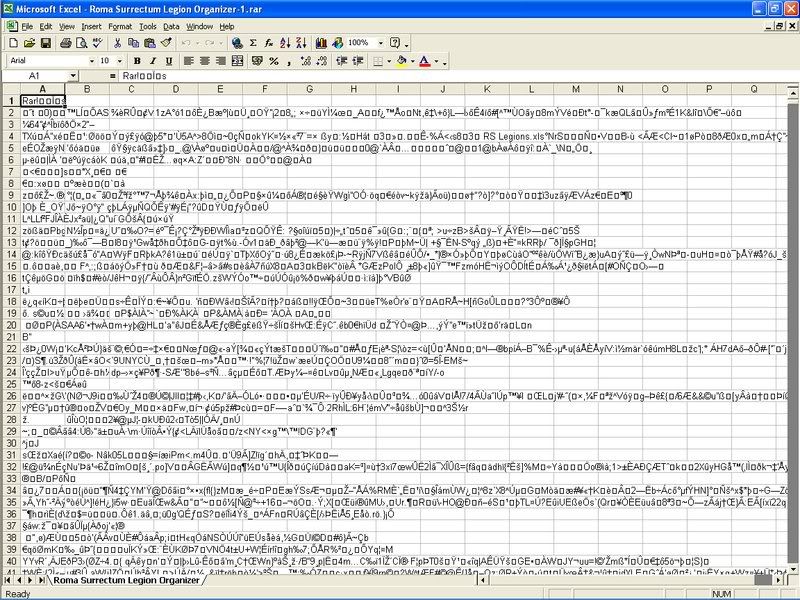The image size is (800, 600).
Task: Open the Name Box dropdown for A1
Action: click(x=72, y=76)
